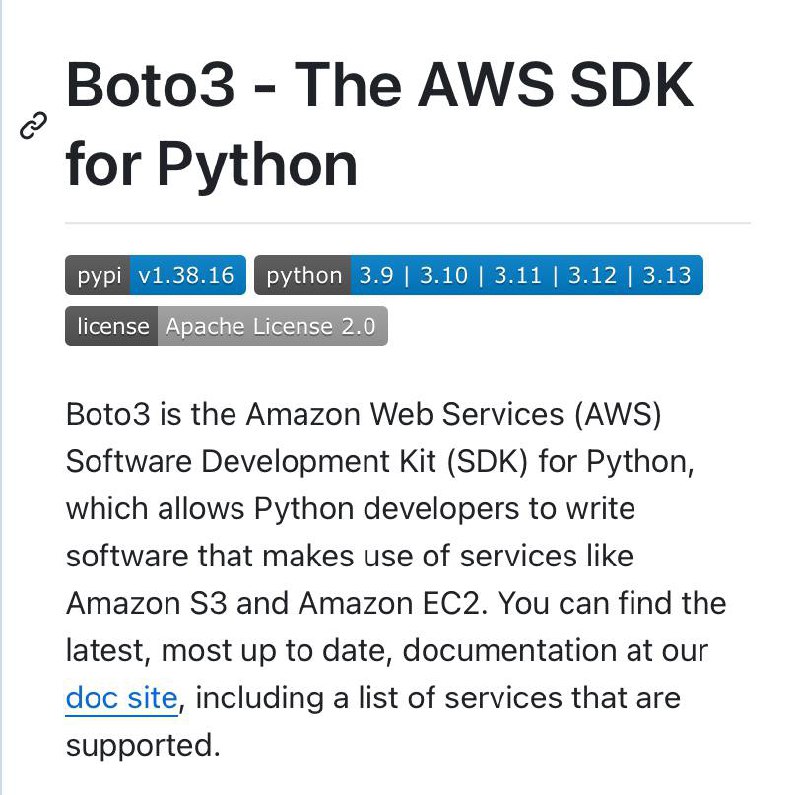Click the python label on versions badge

[303, 275]
